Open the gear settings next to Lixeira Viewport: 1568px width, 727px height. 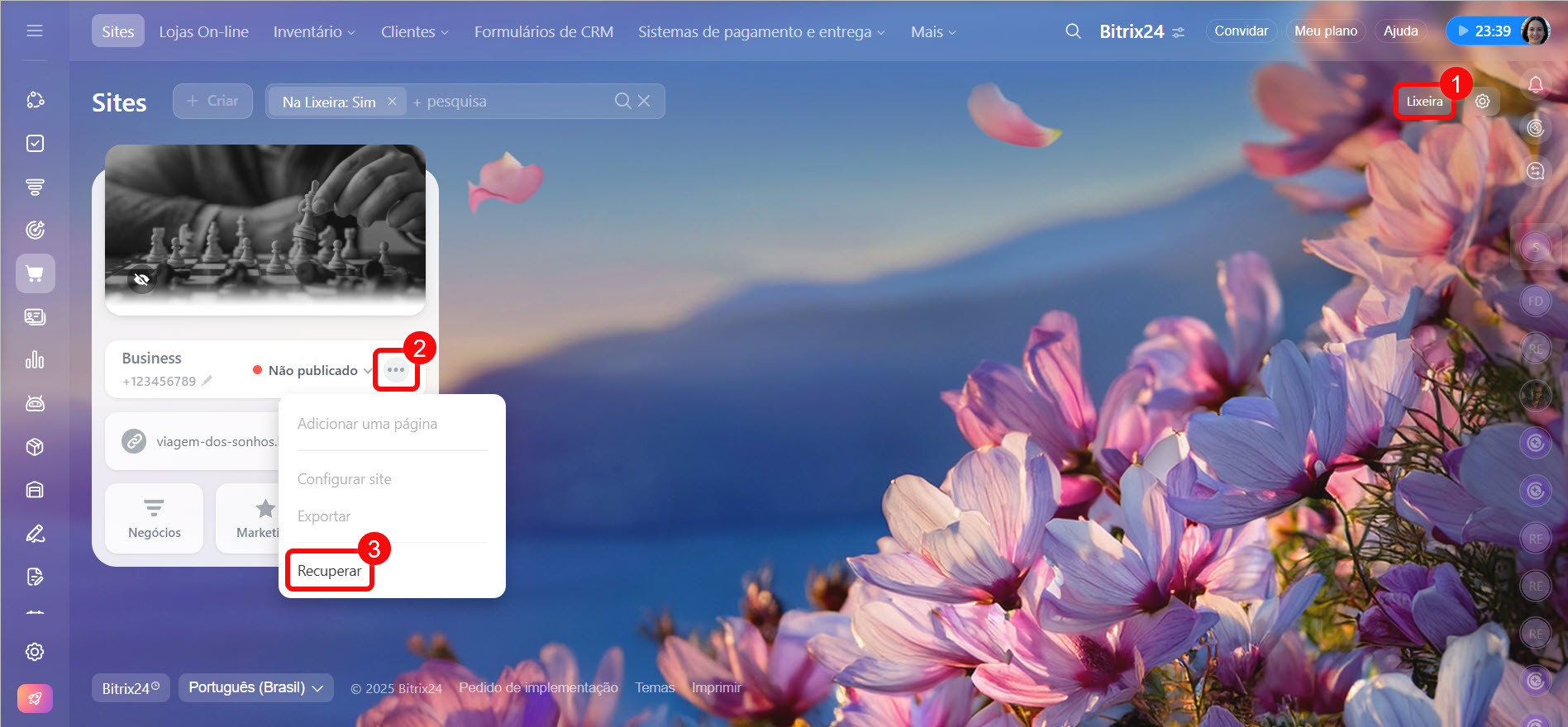[1482, 102]
